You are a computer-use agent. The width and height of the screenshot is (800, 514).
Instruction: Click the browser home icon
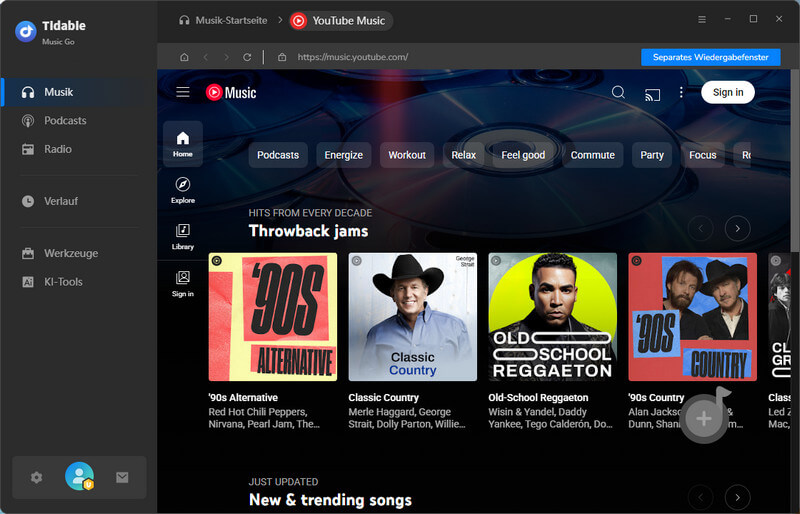point(184,57)
